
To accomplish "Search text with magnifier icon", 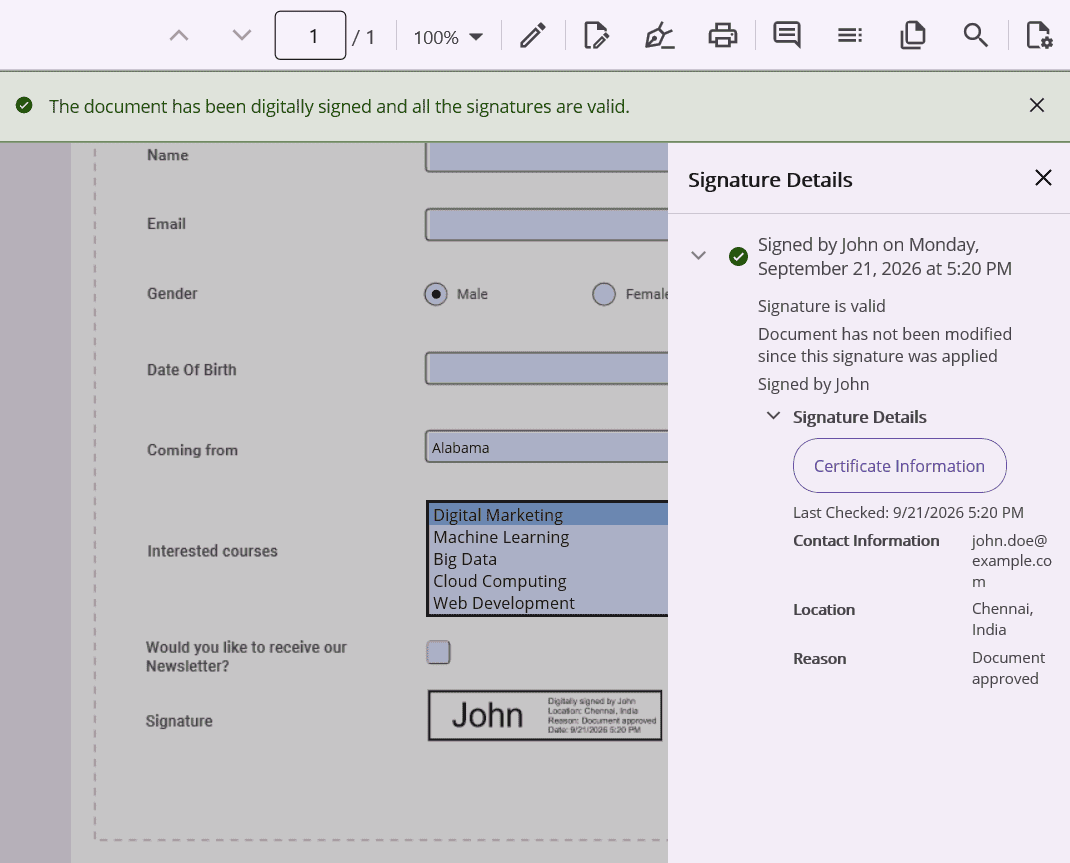I will 976,35.
